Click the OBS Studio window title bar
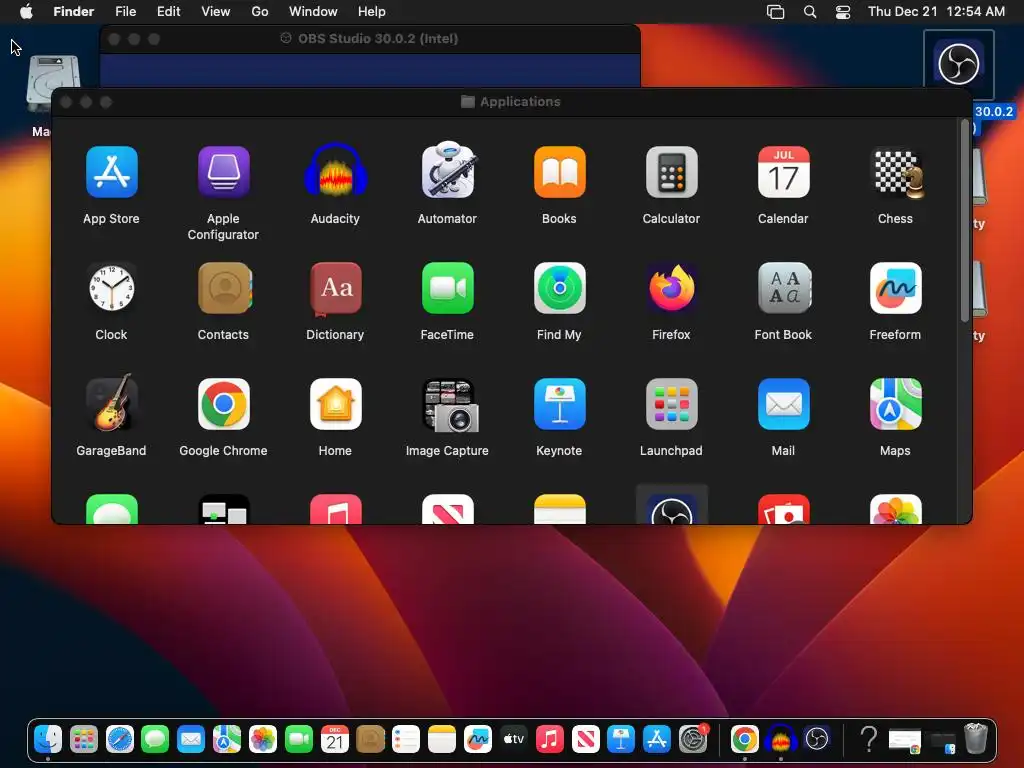 point(370,39)
